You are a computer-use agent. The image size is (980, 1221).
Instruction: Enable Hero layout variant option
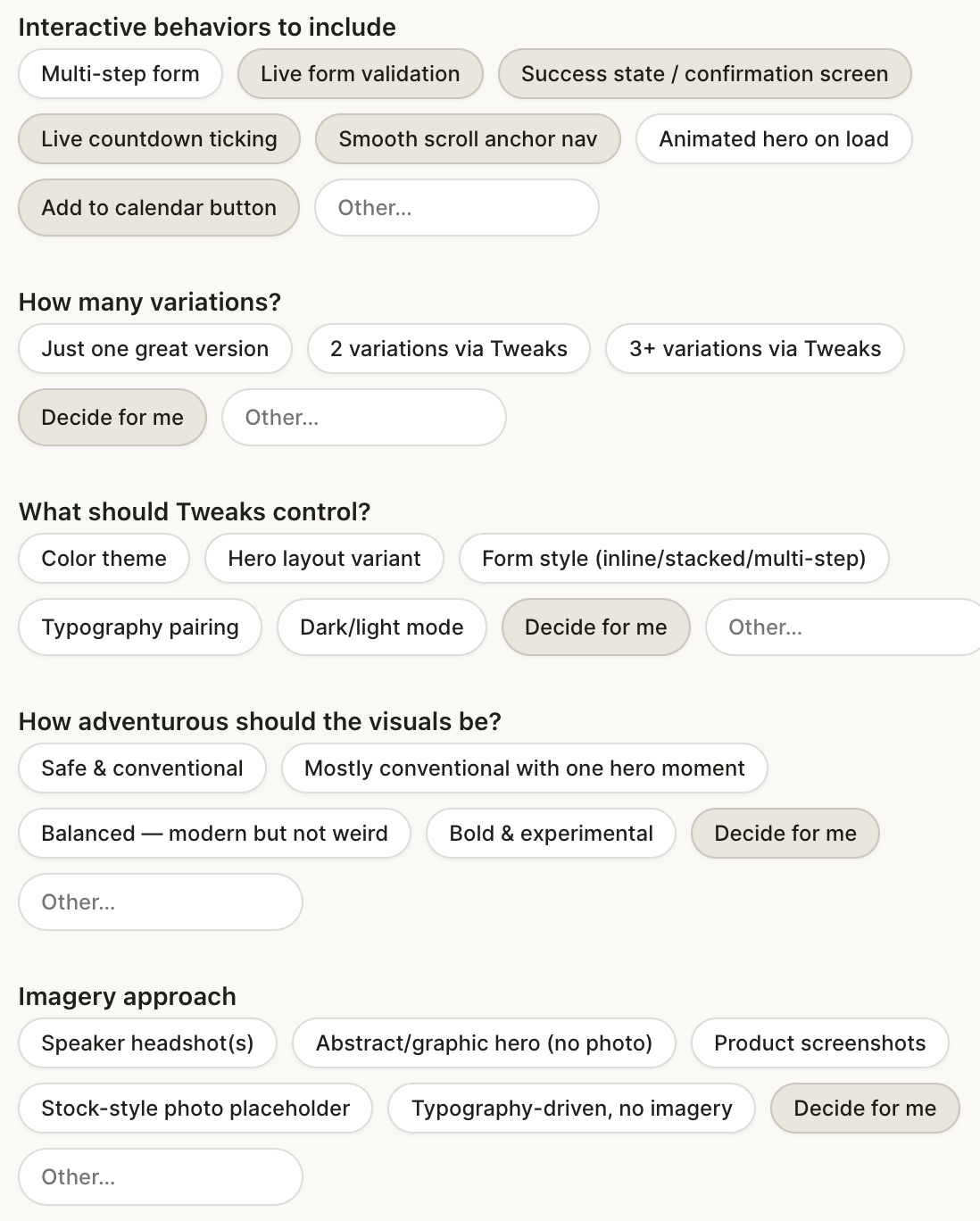pos(324,559)
